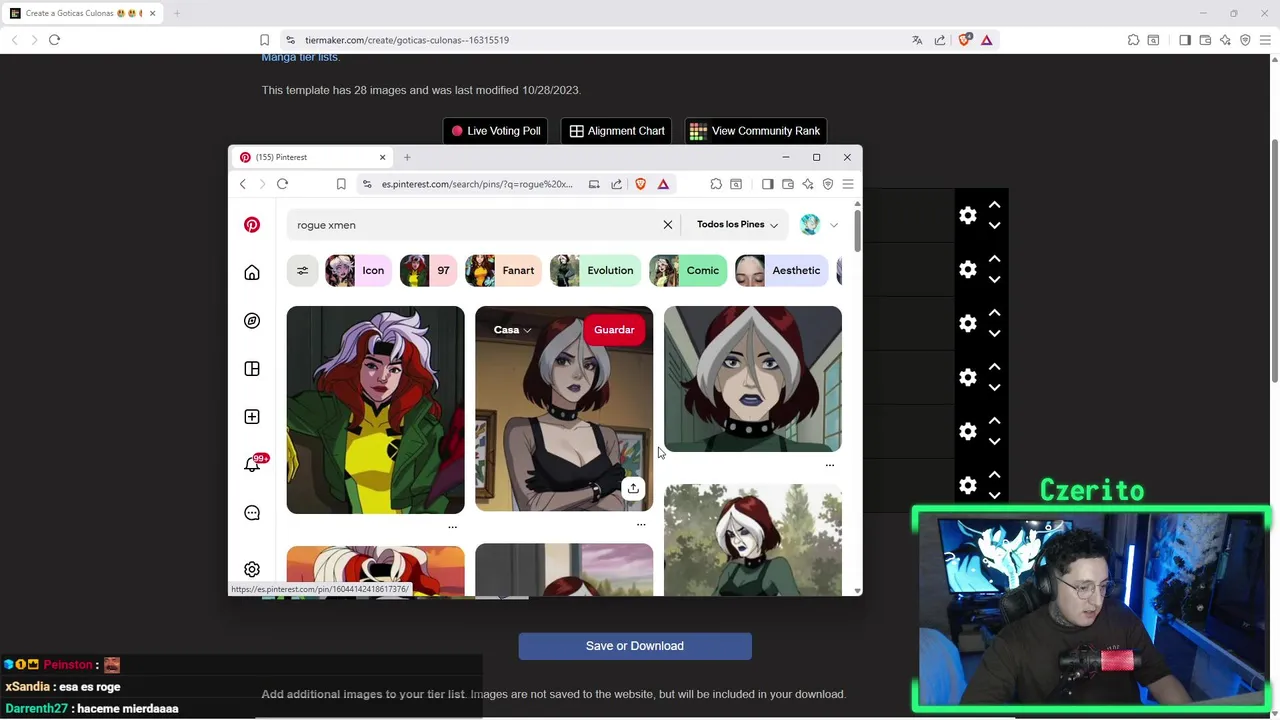Open Evolution Rogue portrait pin thumbnail
Image resolution: width=1280 pixels, height=720 pixels.
tap(753, 379)
